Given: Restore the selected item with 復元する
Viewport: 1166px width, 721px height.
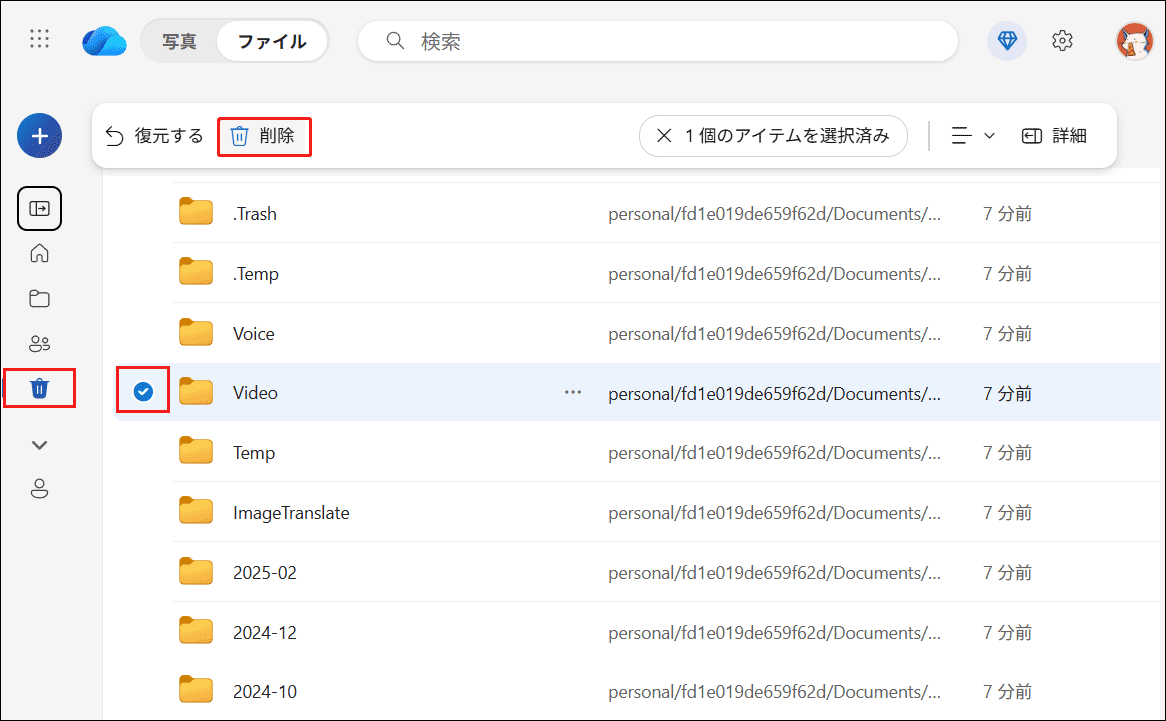Looking at the screenshot, I should coord(154,135).
